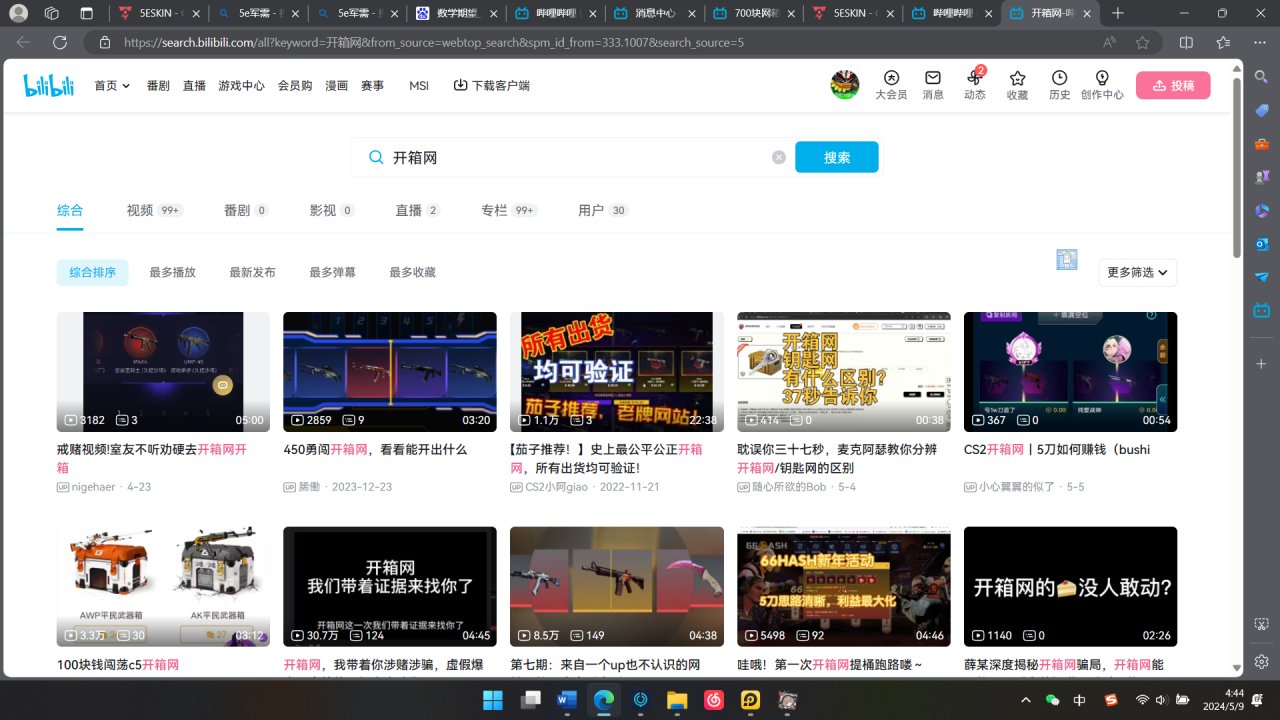
Task: Sort by 最多收藏
Action: tap(413, 272)
